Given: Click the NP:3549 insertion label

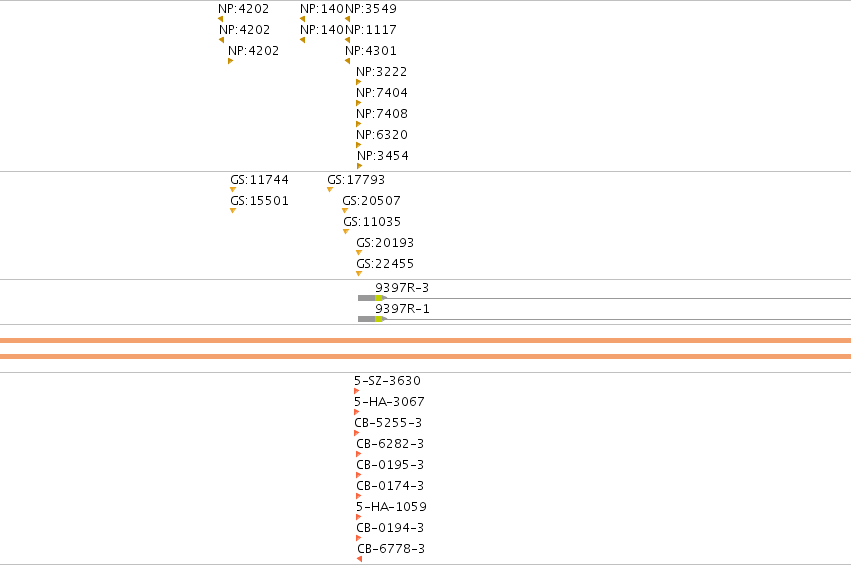Looking at the screenshot, I should (x=371, y=9).
